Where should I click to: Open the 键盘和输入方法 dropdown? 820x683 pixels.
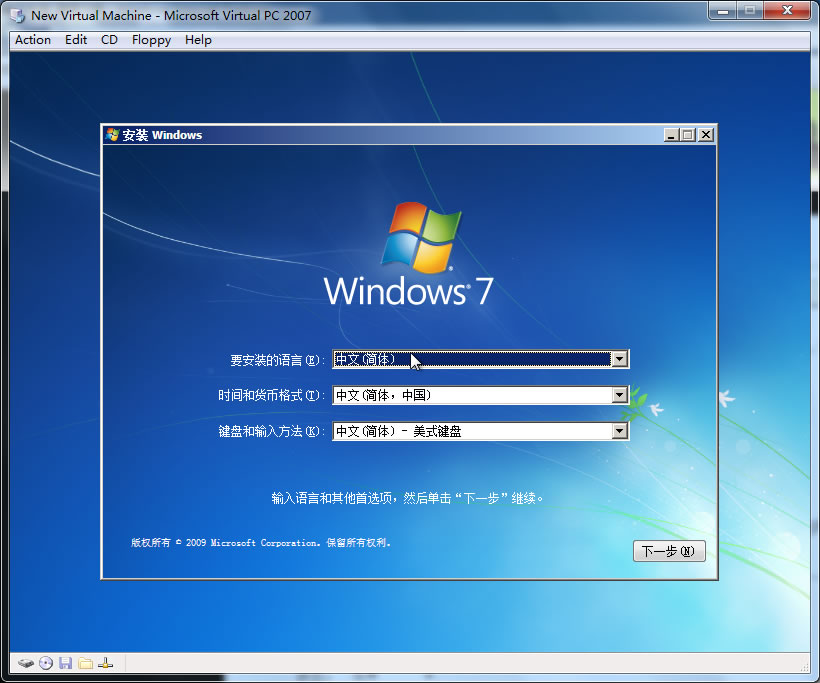click(621, 431)
